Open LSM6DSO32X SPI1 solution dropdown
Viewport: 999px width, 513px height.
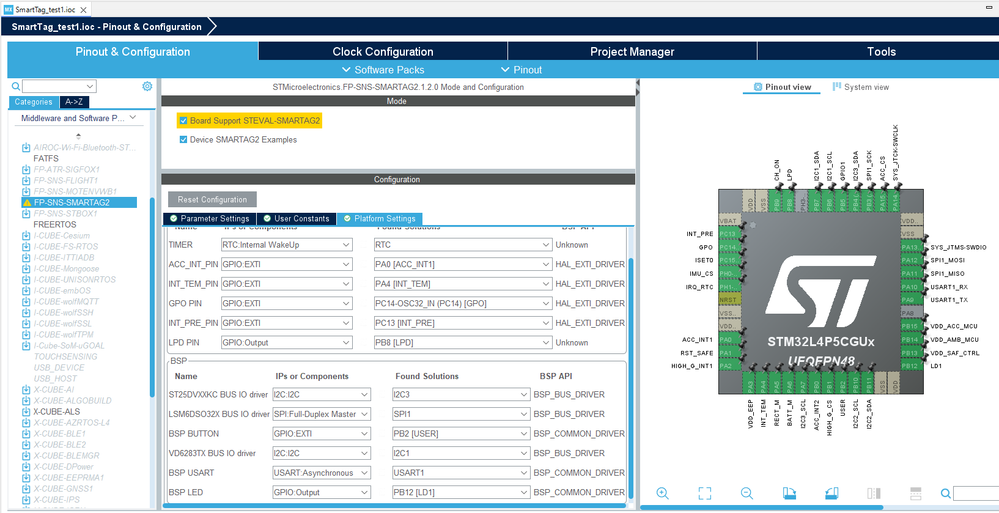point(461,414)
